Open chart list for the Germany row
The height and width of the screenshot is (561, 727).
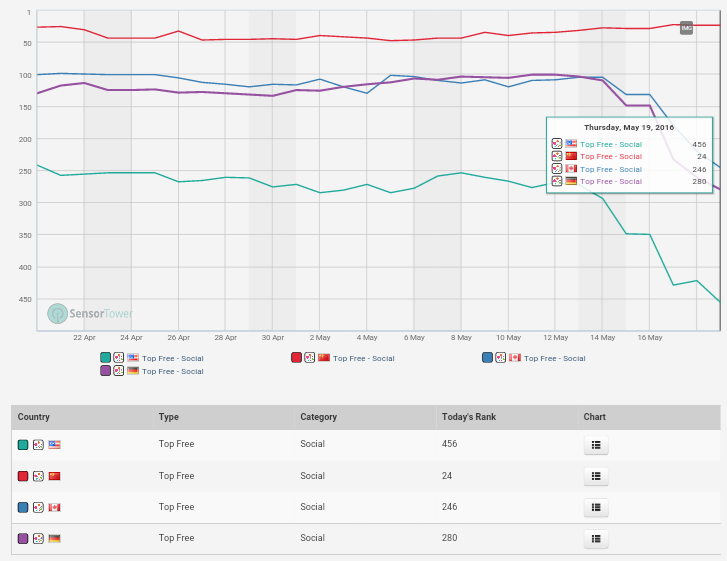(x=595, y=539)
